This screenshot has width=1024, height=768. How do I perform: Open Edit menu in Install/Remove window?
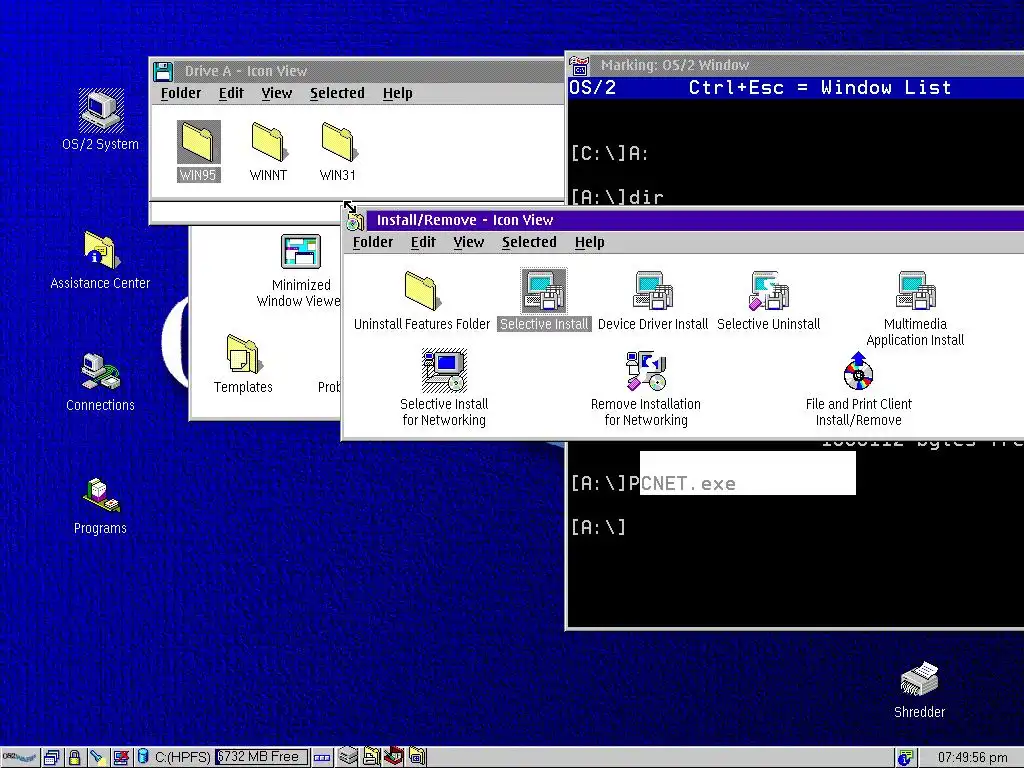point(423,242)
